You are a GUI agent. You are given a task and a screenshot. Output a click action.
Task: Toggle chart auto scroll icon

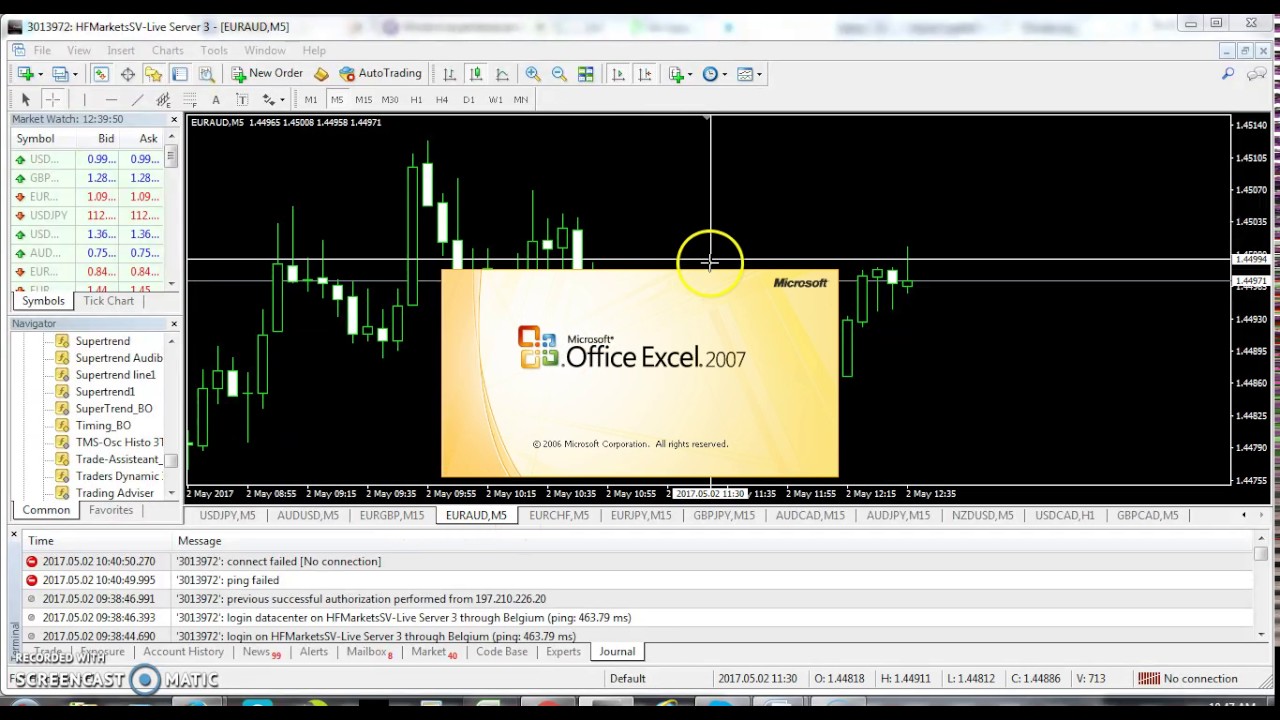618,74
